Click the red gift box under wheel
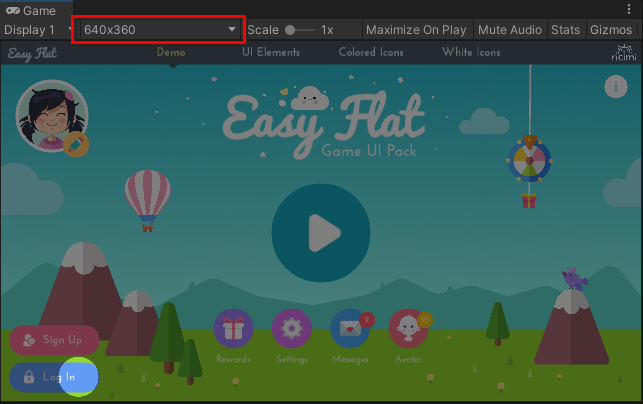 (529, 201)
